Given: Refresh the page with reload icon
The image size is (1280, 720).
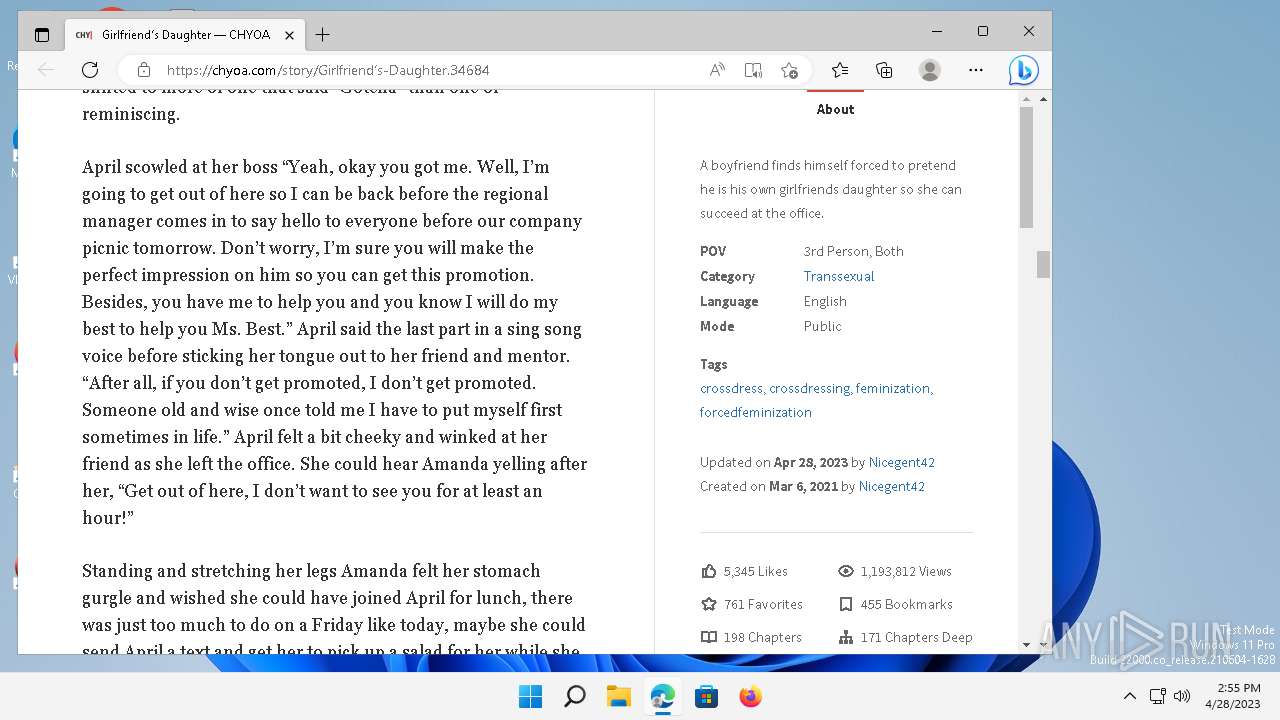Looking at the screenshot, I should pyautogui.click(x=90, y=70).
